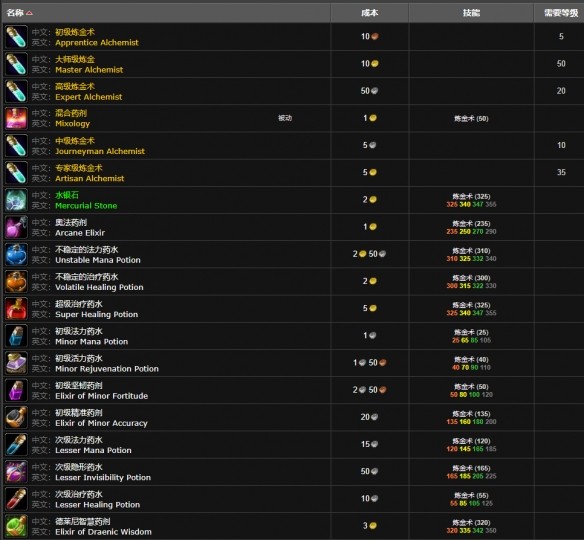
Task: Sort by the 成本 cost column header
Action: click(369, 13)
